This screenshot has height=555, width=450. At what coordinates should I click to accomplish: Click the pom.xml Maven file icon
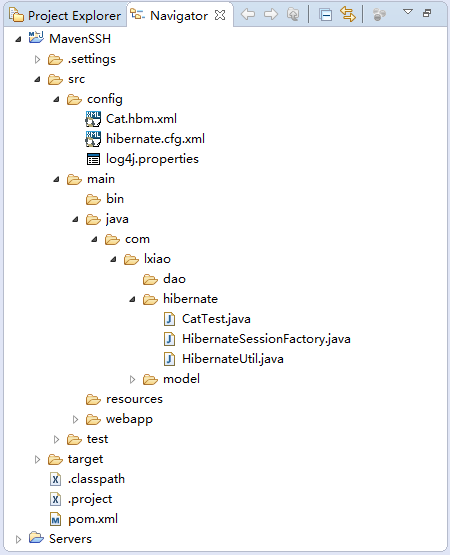pos(55,519)
